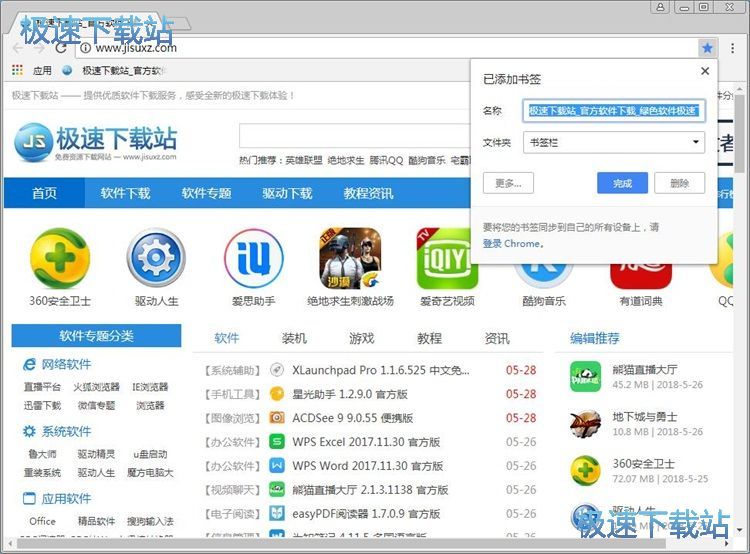Open 熊猫直播大厅 2.1.3.1138 官方版 entry
Screen dimensions: 750x554
click(370, 489)
